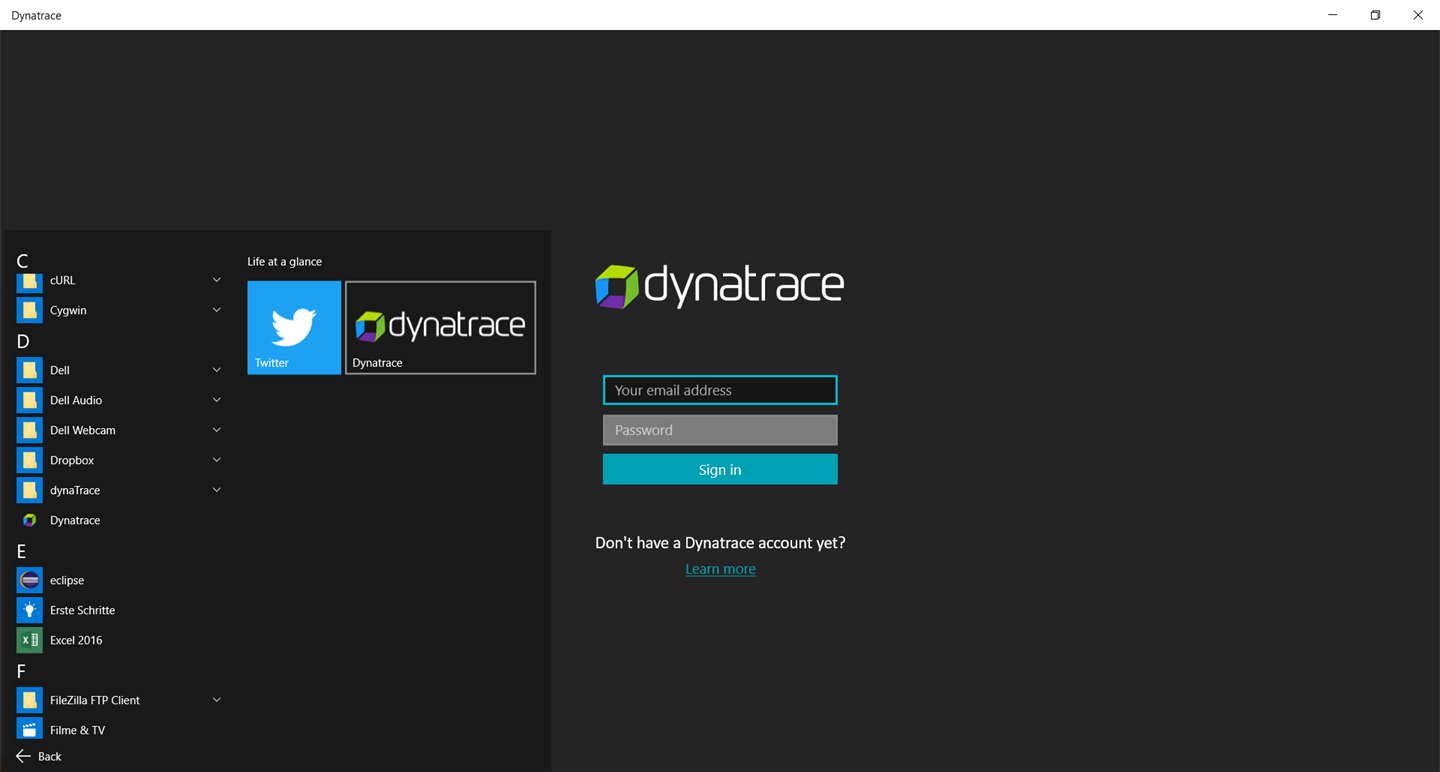This screenshot has width=1440, height=772.
Task: Click the Dell Webcam folder icon
Action: [x=30, y=430]
